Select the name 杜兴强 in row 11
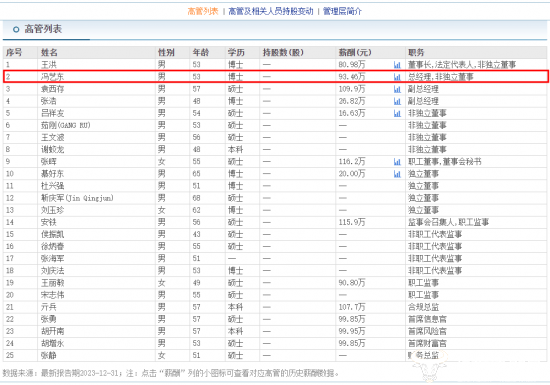 tap(53, 186)
